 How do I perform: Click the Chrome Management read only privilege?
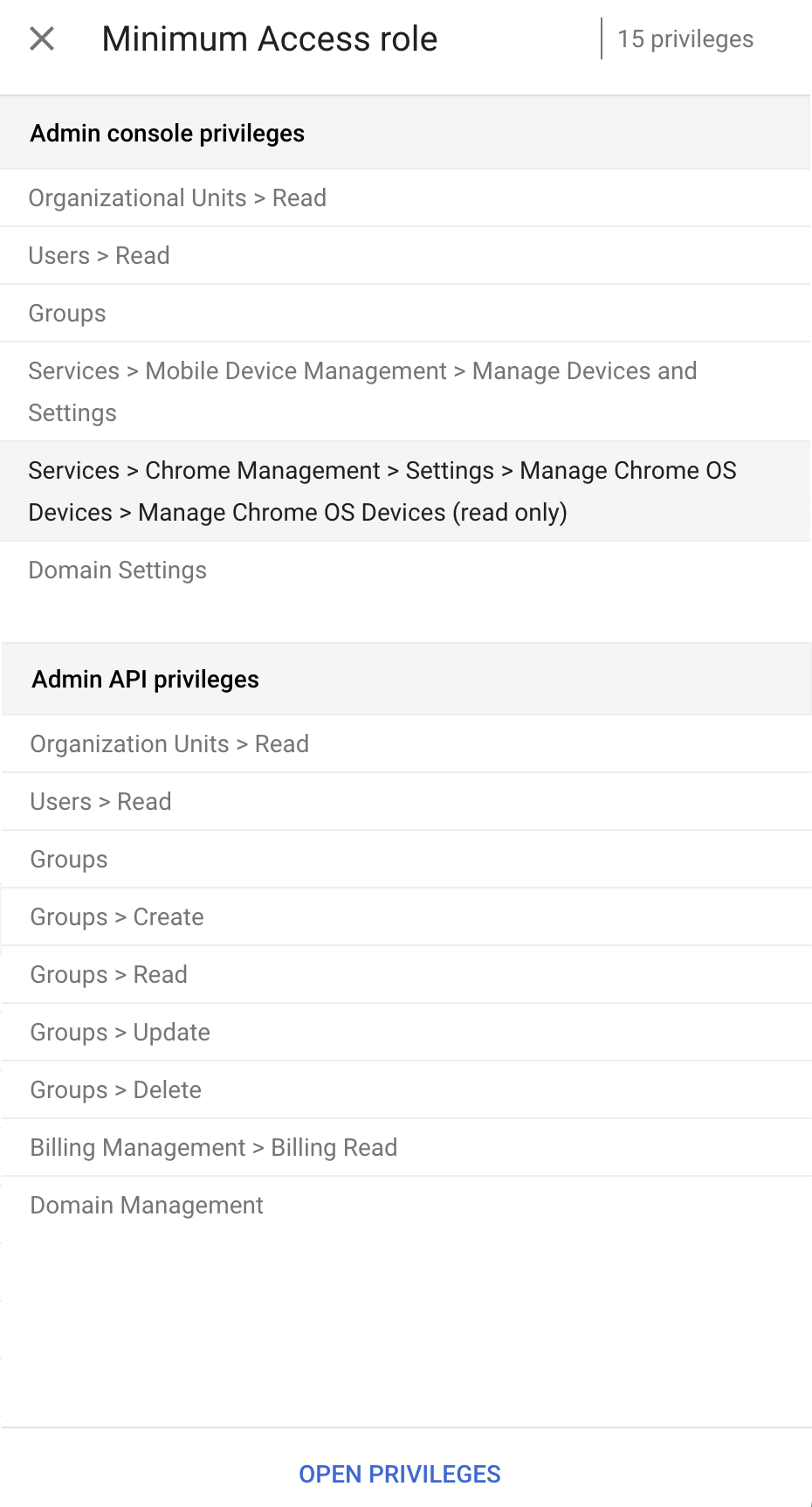[382, 491]
